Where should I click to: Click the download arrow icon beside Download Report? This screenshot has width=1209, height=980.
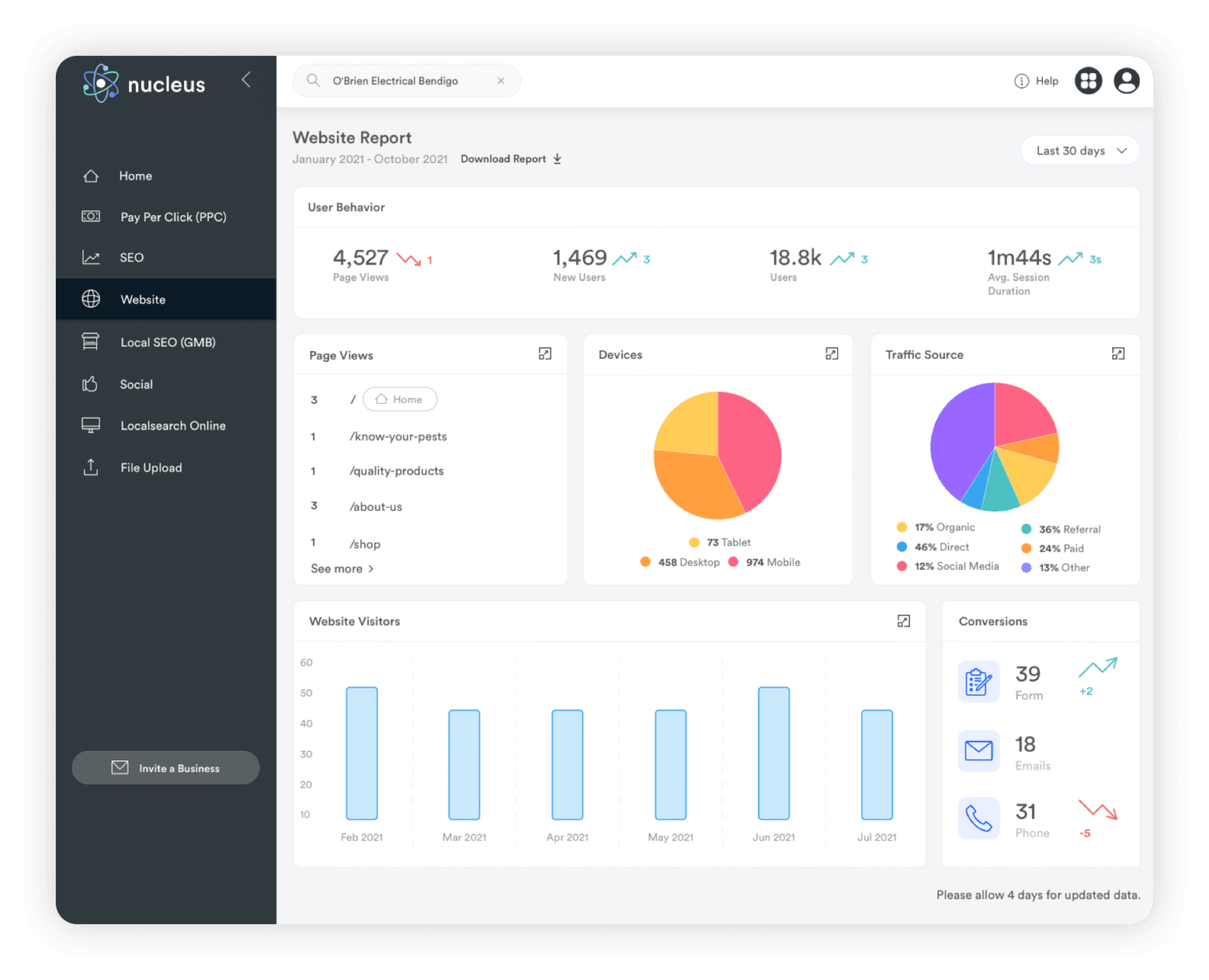point(557,158)
